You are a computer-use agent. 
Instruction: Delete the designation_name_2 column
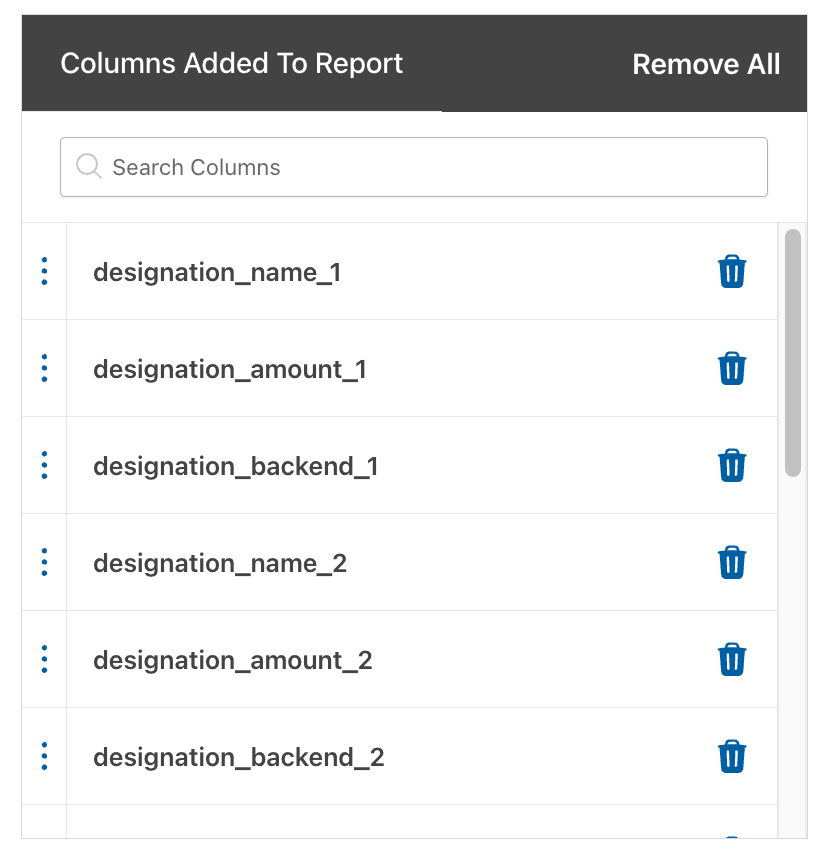(732, 562)
